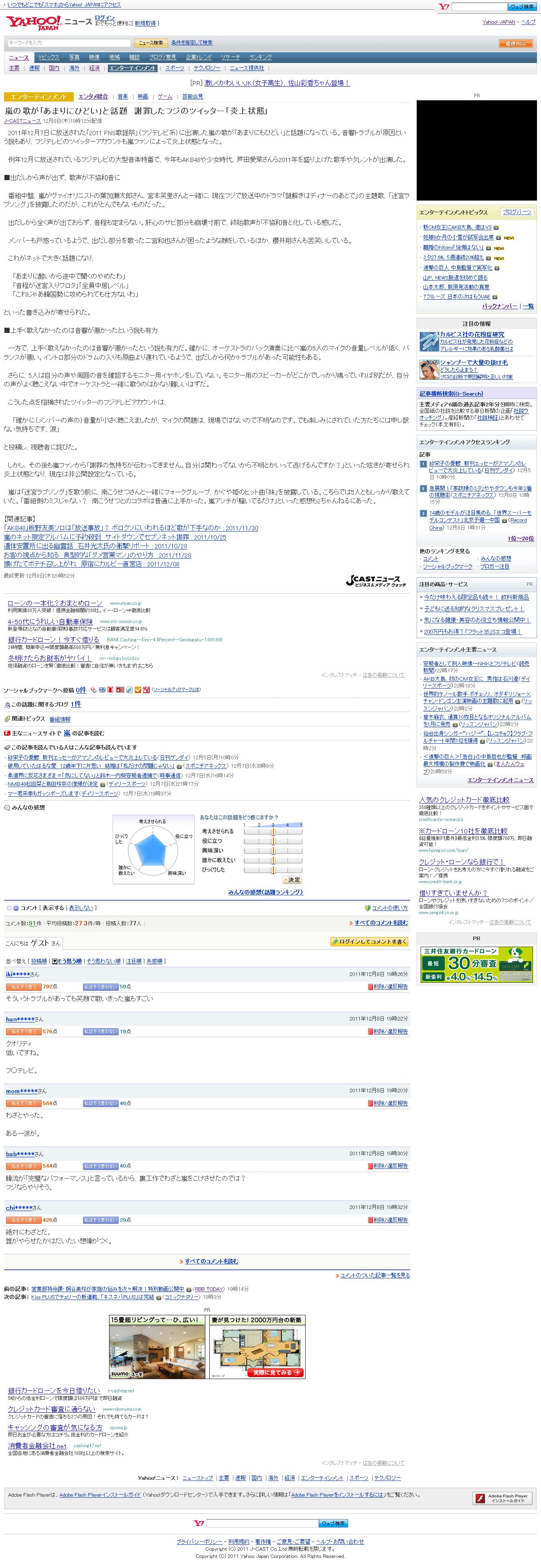
Task: Click the first social bookmark icon
Action: [93, 690]
